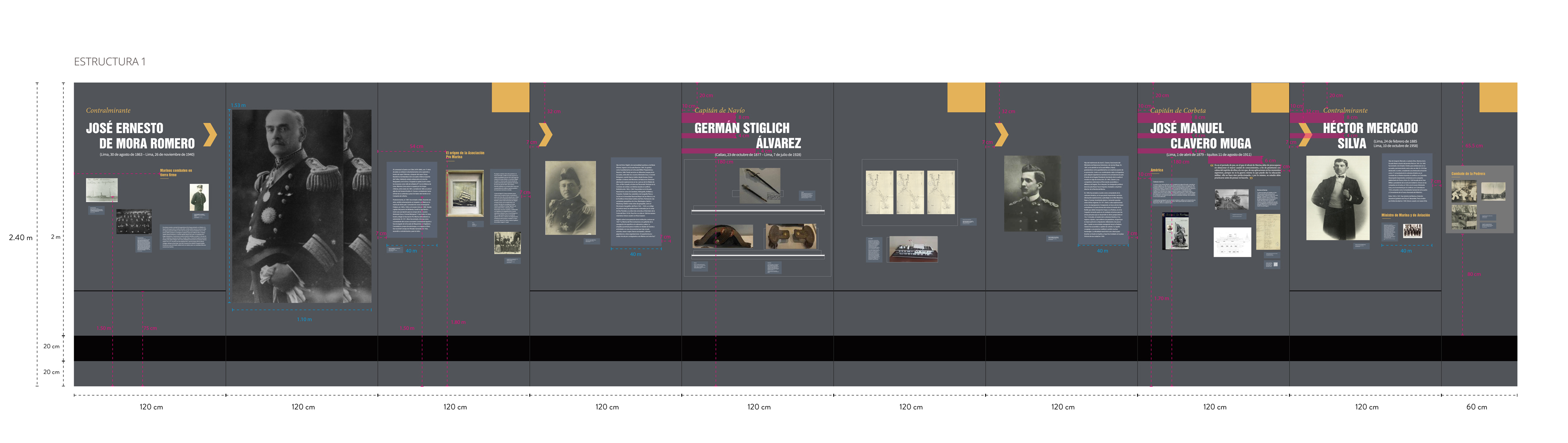Click the middle map in the three-map frame

(909, 192)
